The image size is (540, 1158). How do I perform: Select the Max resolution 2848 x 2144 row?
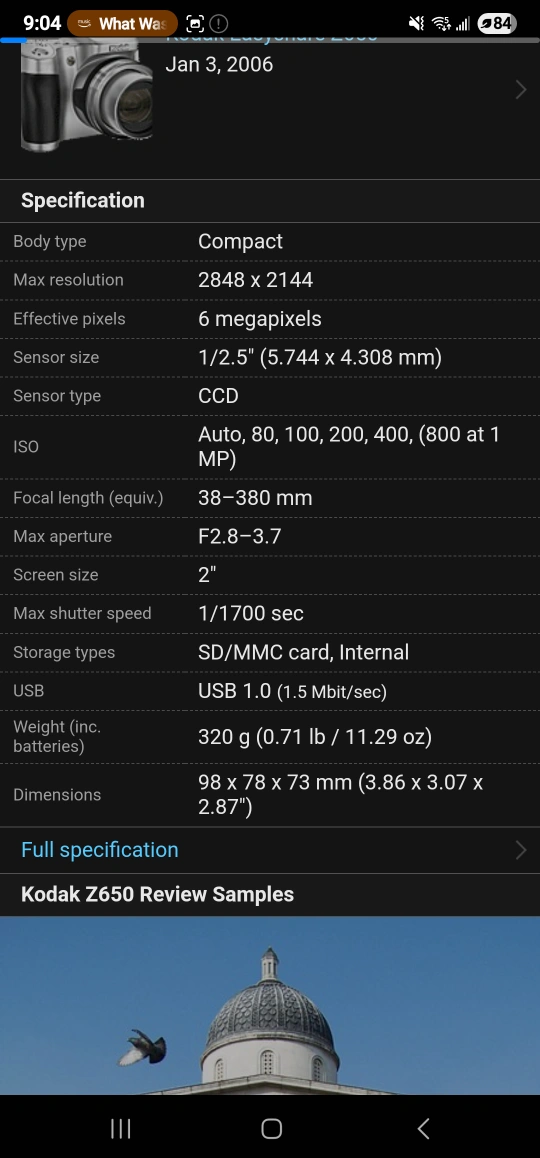tap(270, 280)
